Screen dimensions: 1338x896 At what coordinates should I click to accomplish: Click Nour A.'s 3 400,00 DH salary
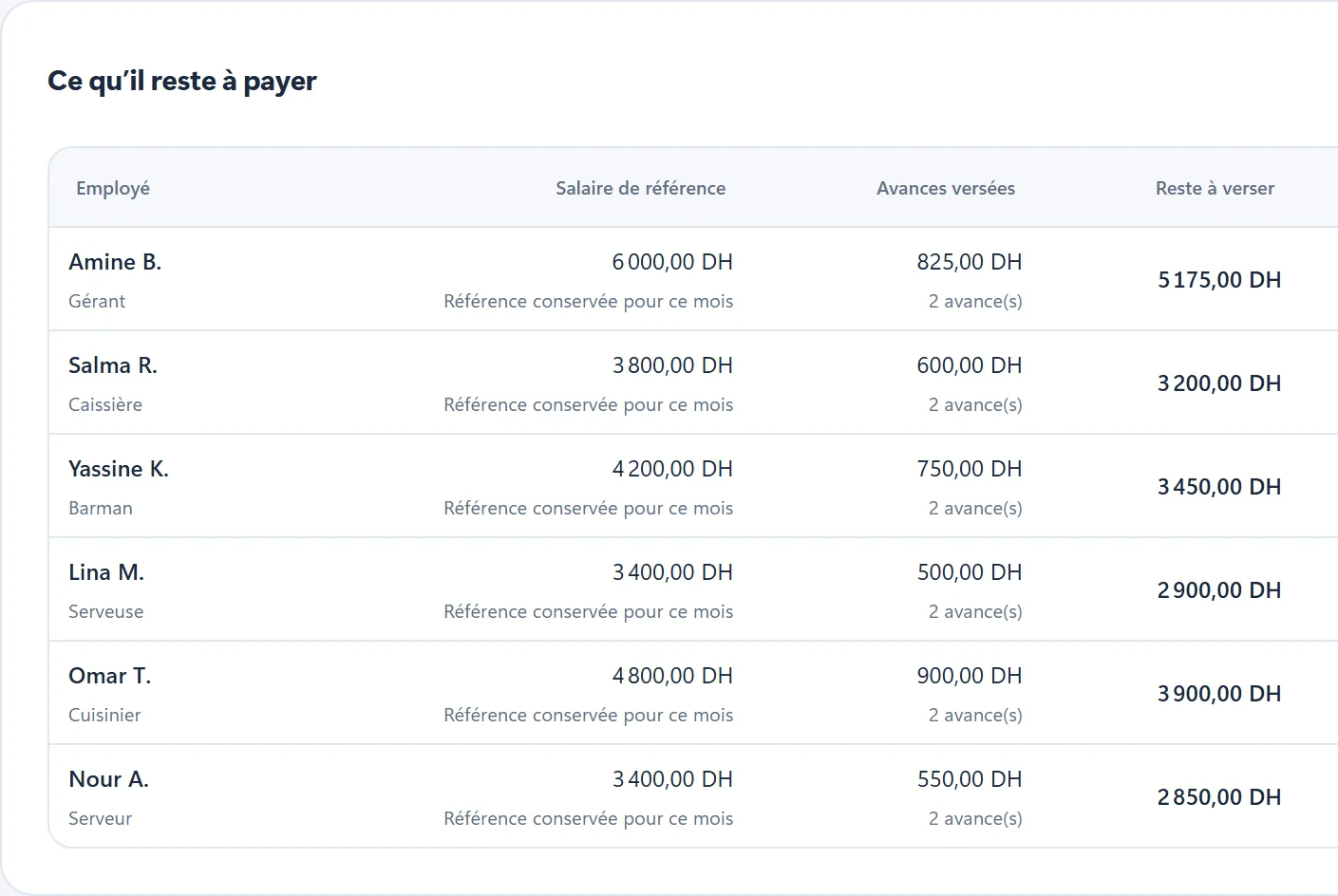click(672, 779)
